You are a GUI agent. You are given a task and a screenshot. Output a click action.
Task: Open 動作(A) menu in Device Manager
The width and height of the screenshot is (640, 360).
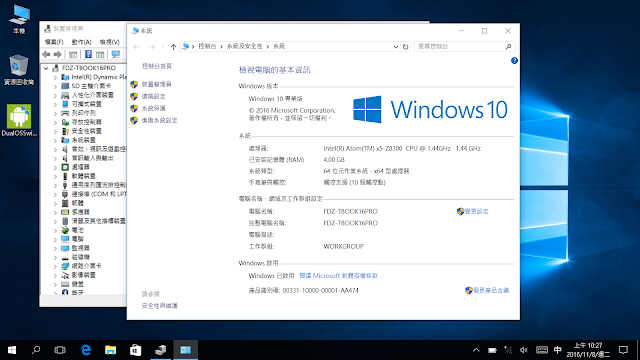[x=81, y=42]
